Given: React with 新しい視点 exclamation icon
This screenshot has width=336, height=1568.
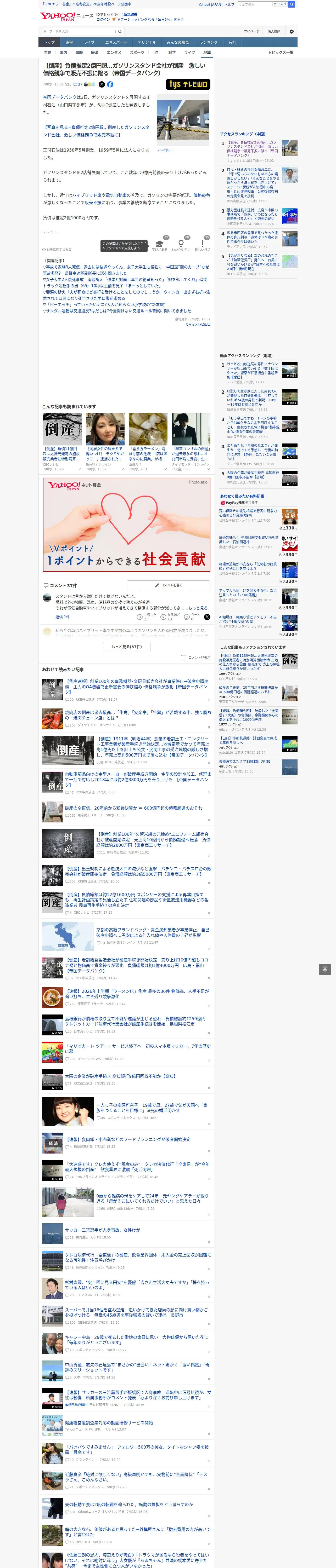Looking at the screenshot, I should (x=203, y=244).
